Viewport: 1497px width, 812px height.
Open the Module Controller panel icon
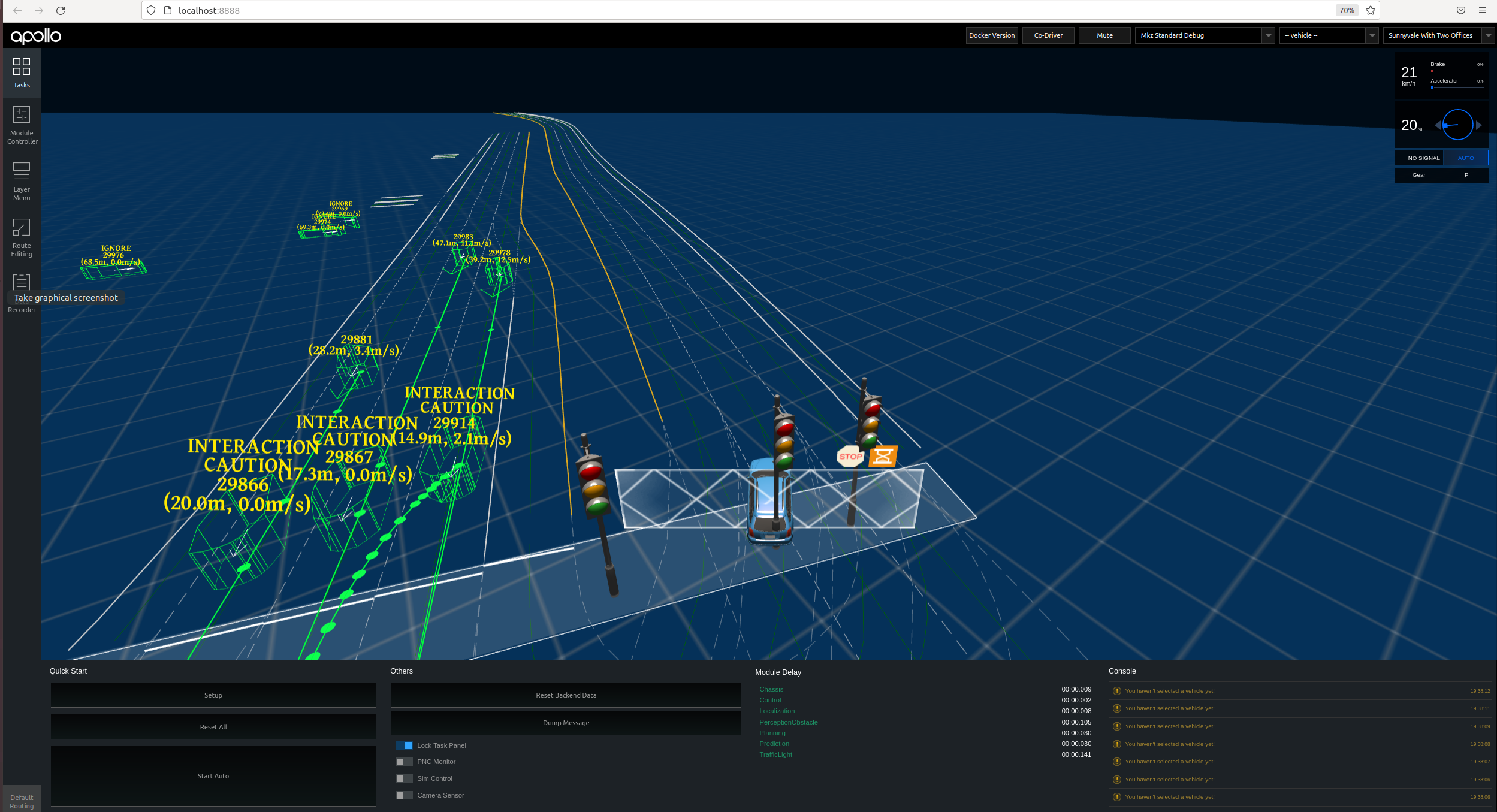click(x=22, y=125)
